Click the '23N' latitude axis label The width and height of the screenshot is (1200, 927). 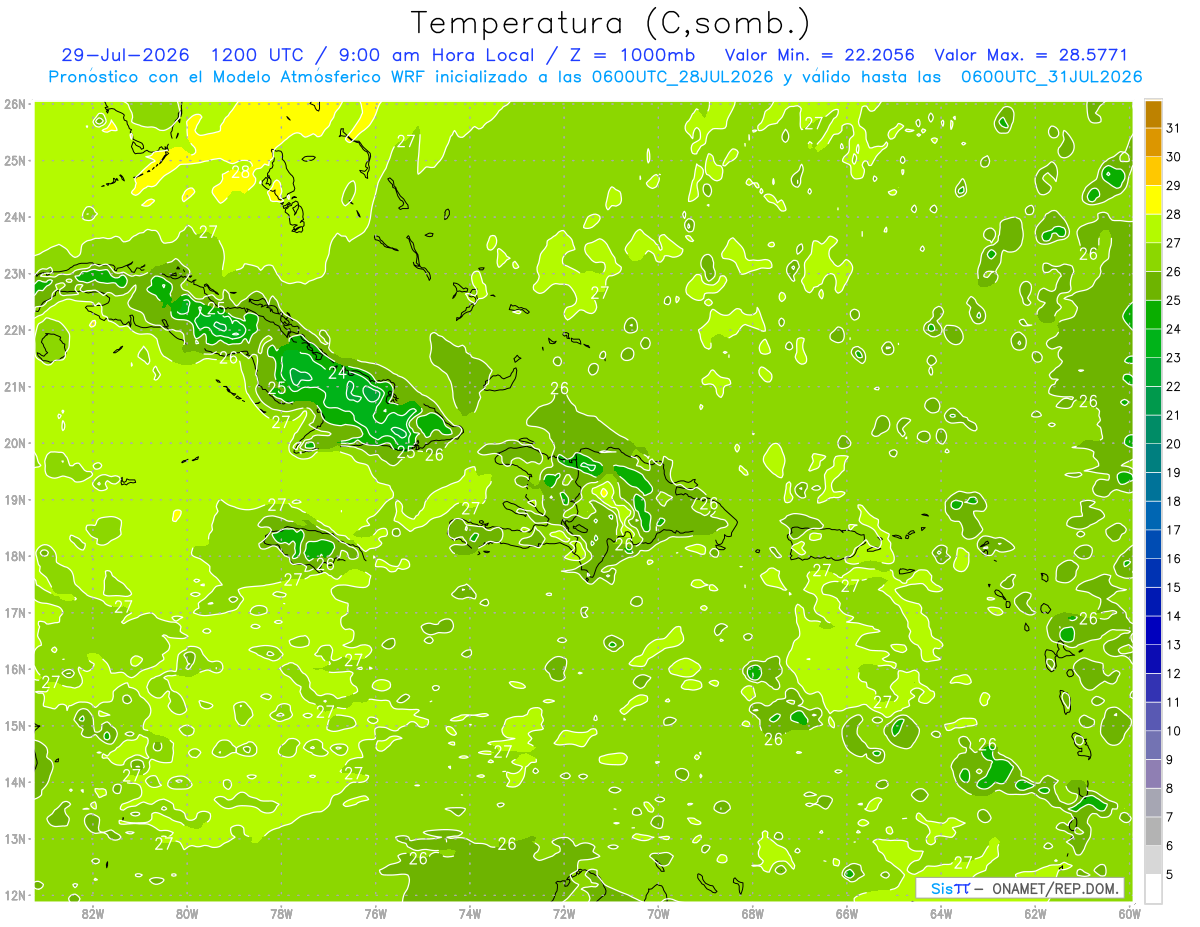click(15, 273)
